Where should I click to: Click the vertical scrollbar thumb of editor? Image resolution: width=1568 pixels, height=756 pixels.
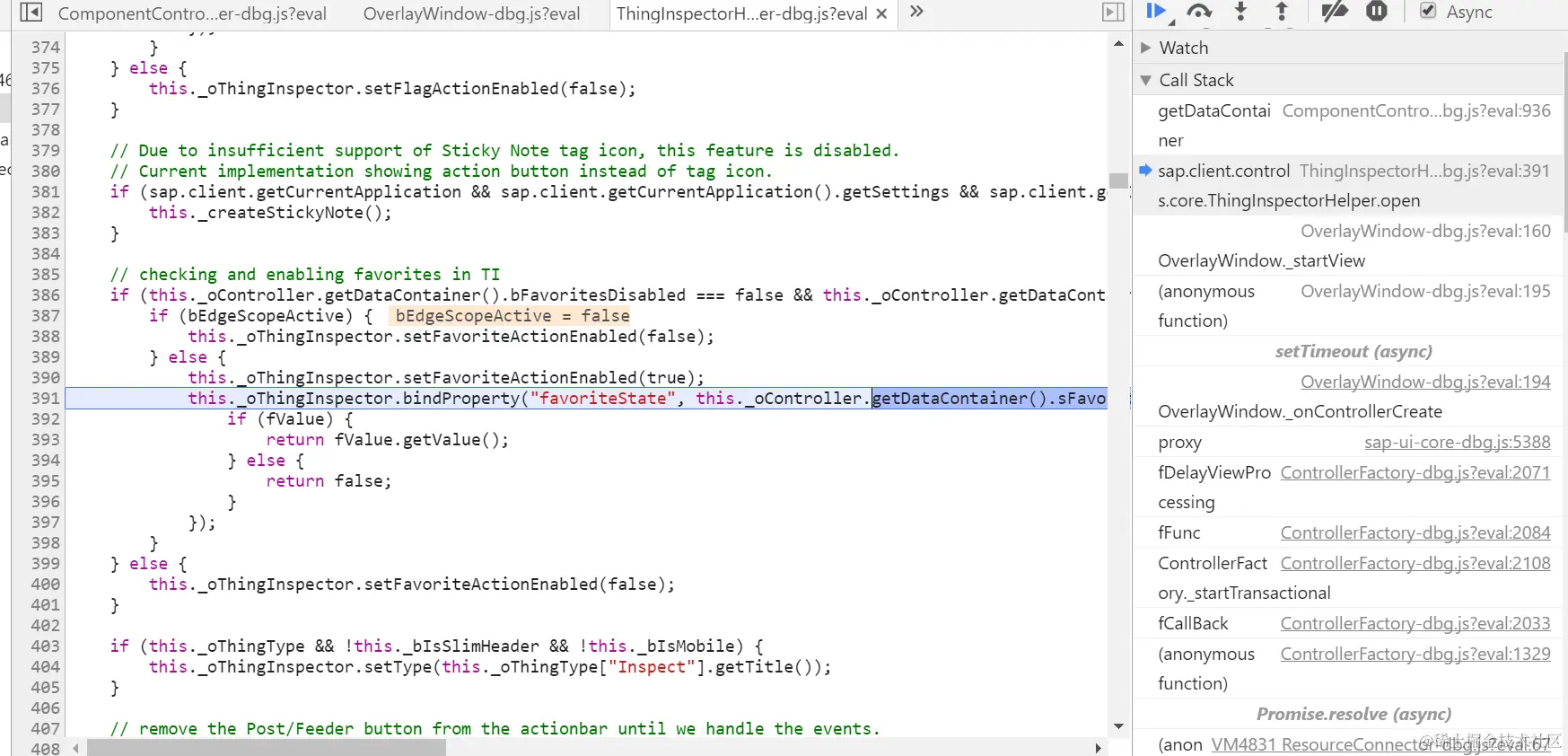(1118, 180)
